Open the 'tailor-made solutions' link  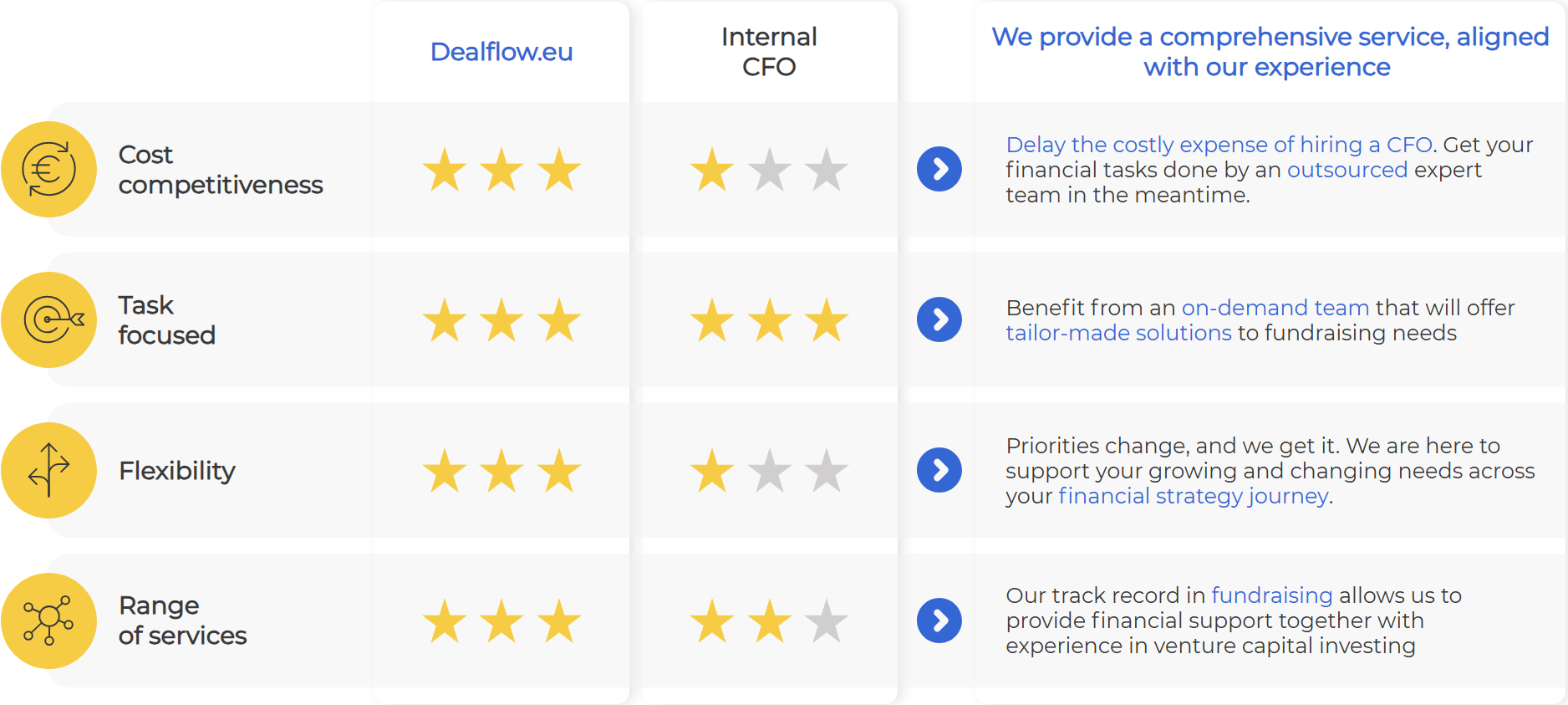1118,333
